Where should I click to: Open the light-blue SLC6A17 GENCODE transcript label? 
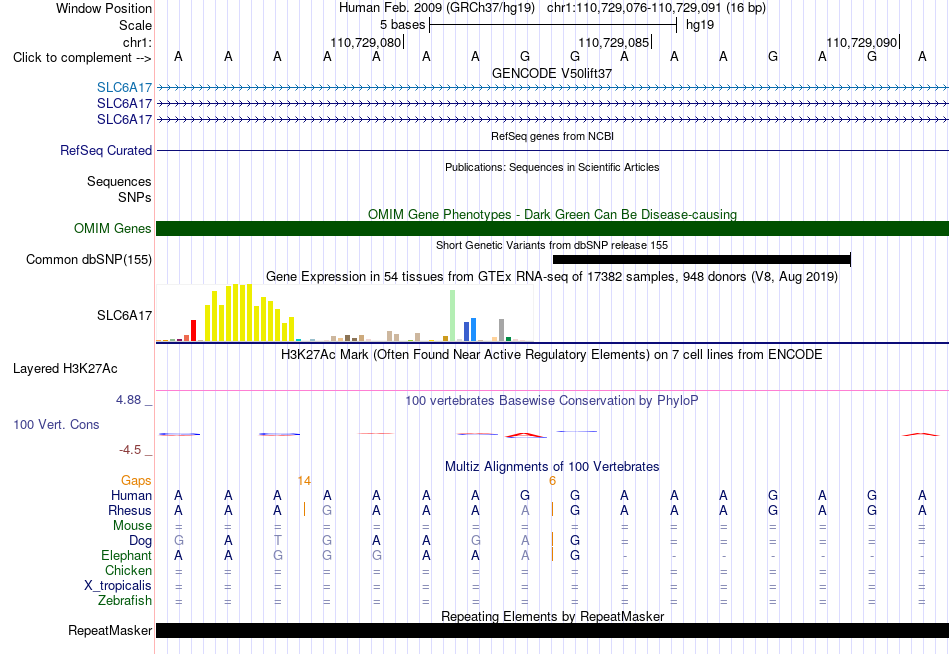pos(124,88)
